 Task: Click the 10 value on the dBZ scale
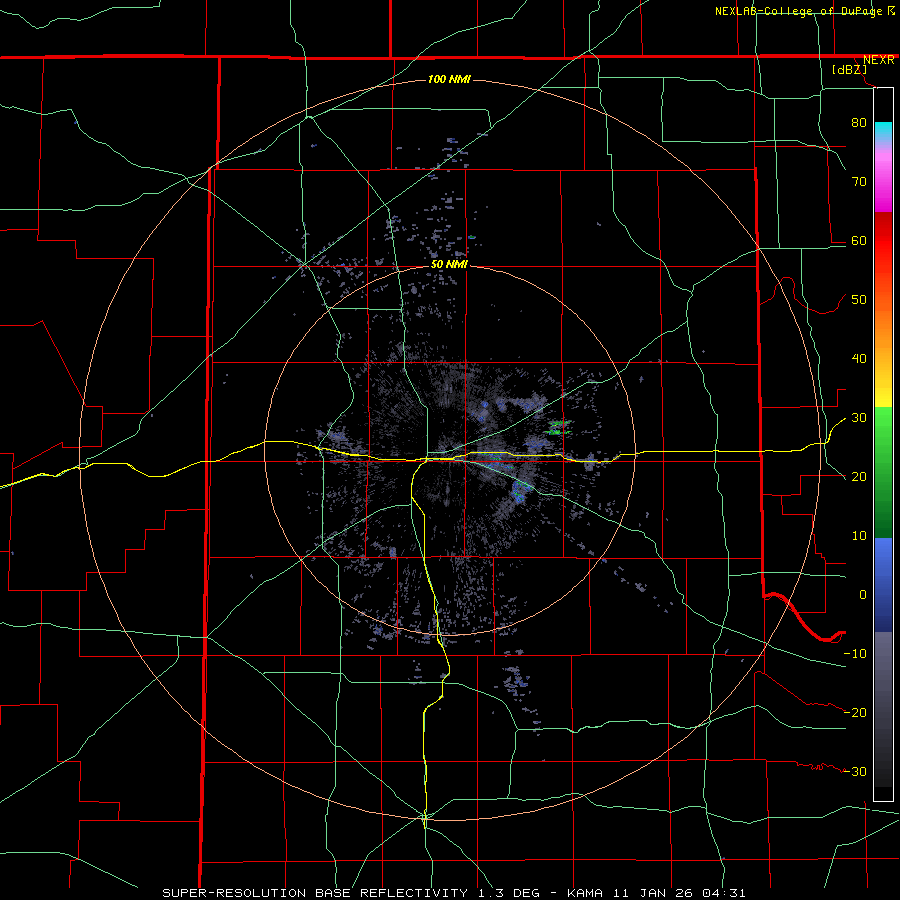[x=859, y=536]
